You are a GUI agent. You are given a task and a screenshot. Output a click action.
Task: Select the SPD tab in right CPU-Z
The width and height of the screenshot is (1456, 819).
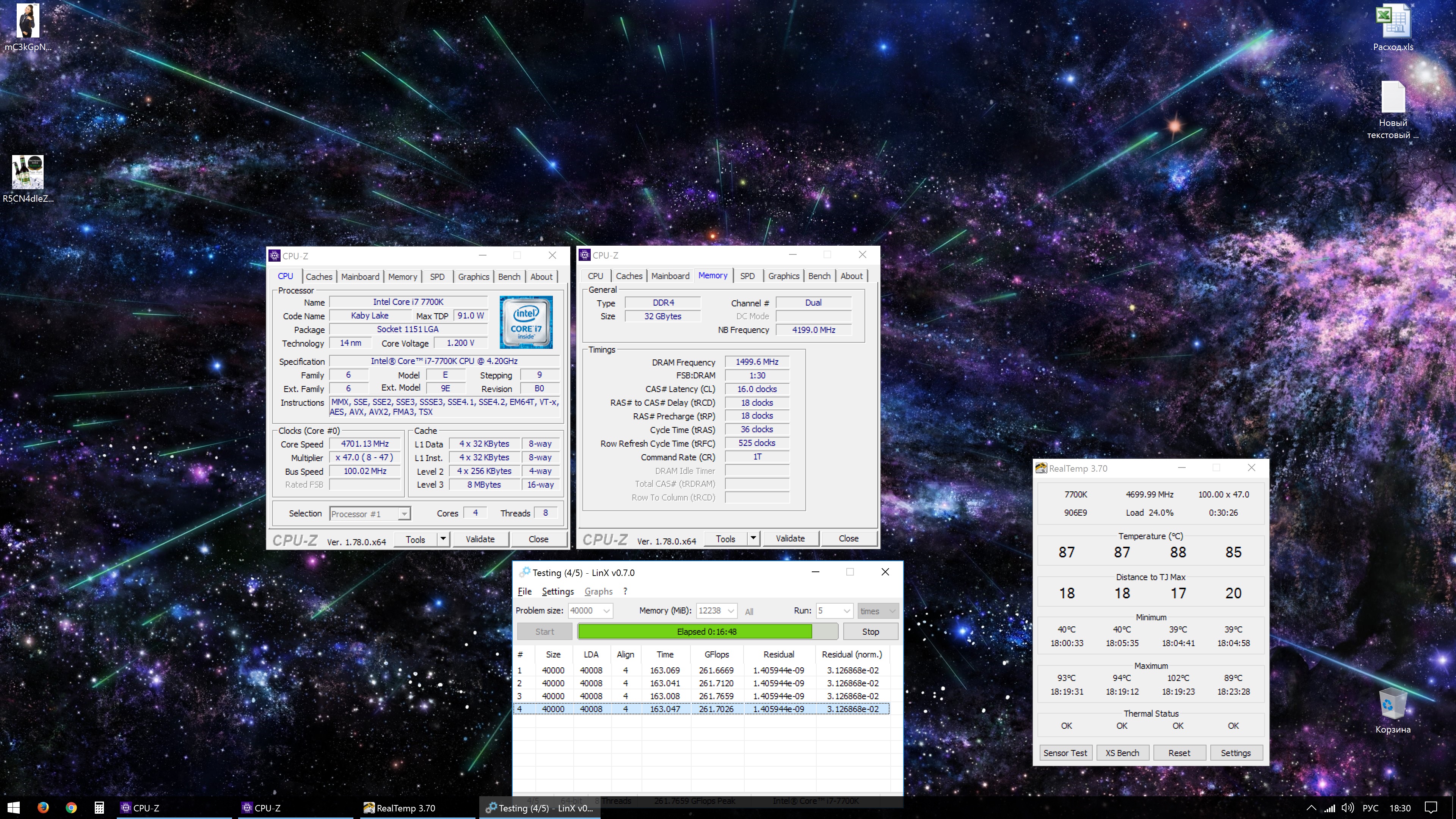click(747, 276)
